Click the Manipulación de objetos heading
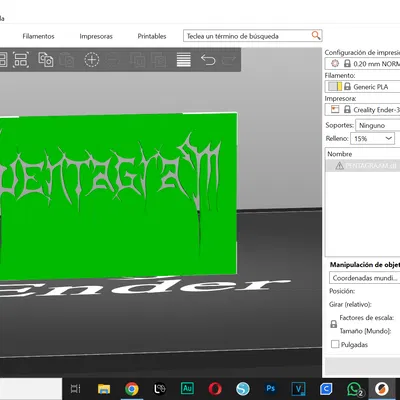 pos(365,265)
